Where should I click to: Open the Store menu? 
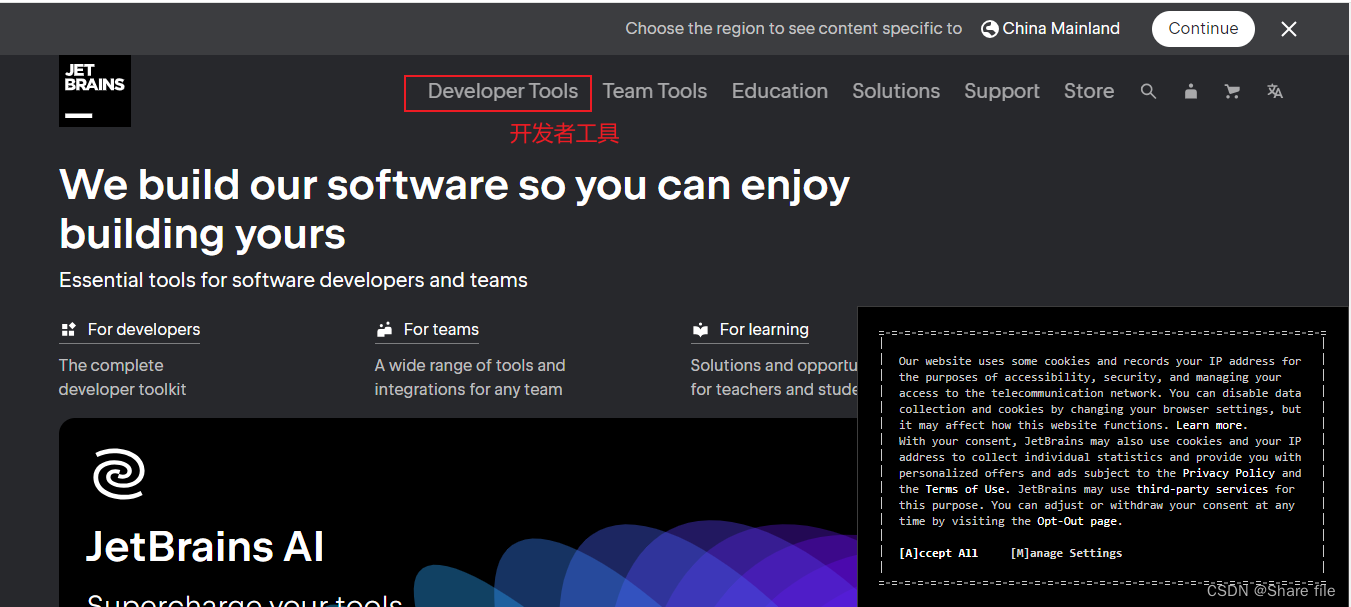(1089, 91)
